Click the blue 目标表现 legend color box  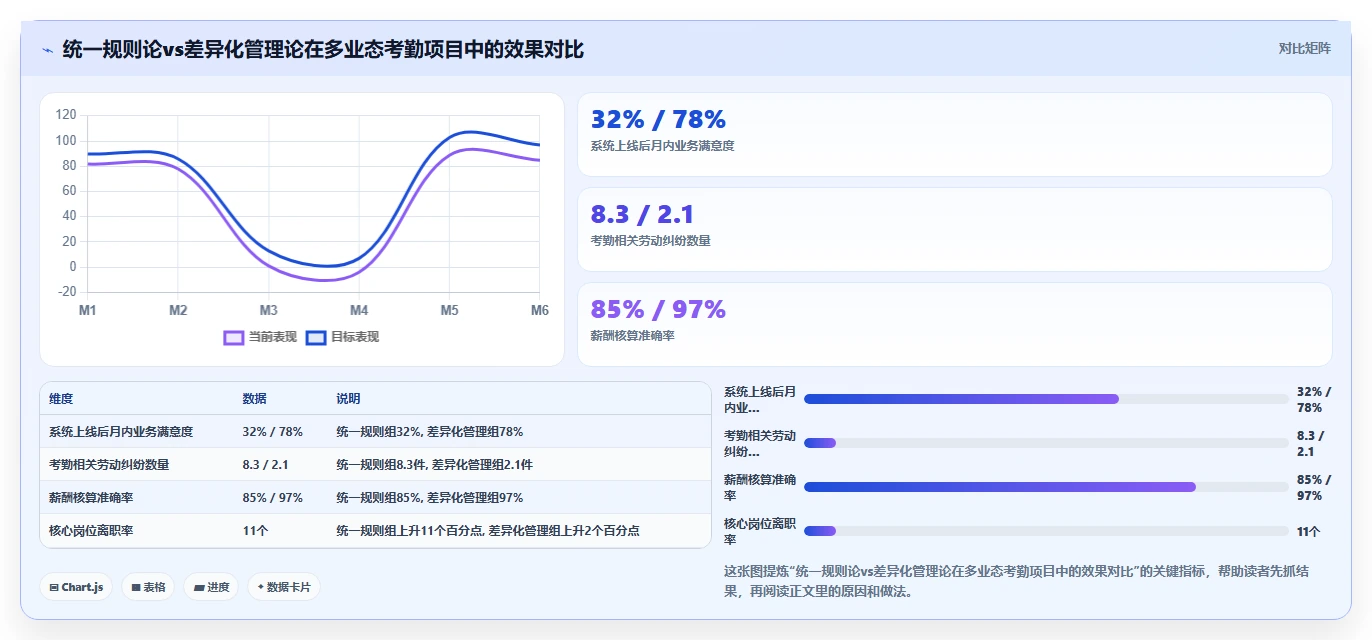(316, 338)
